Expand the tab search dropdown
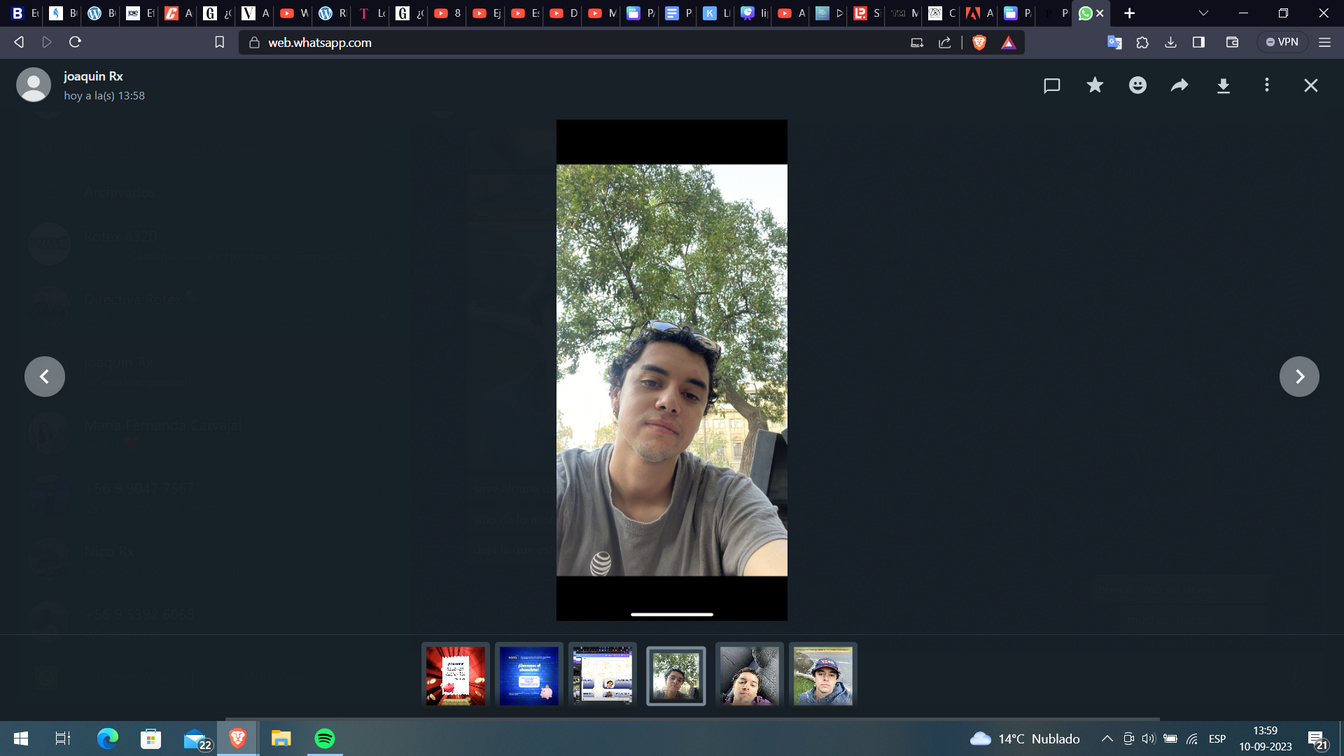This screenshot has width=1344, height=756. pos(1203,13)
